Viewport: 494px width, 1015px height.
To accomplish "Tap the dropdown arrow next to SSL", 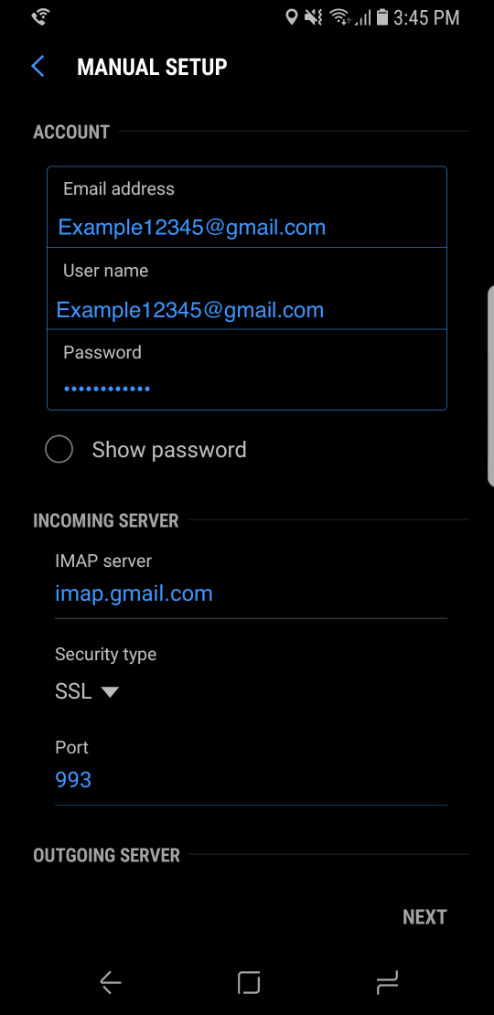I will [109, 692].
